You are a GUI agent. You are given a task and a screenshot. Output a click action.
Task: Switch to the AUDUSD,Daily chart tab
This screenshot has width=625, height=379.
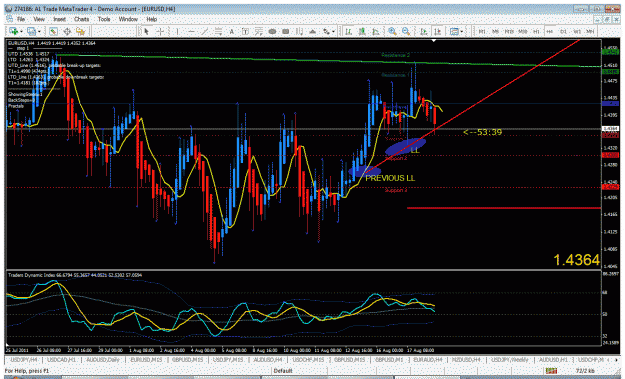pyautogui.click(x=102, y=360)
